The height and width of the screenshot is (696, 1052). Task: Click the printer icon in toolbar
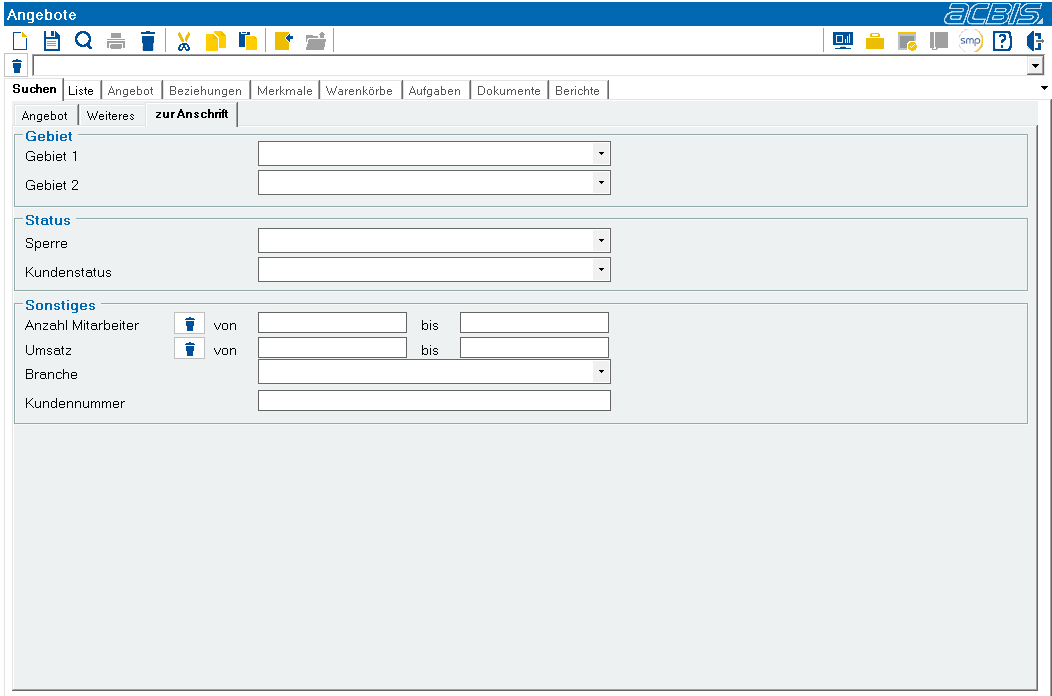(x=116, y=42)
